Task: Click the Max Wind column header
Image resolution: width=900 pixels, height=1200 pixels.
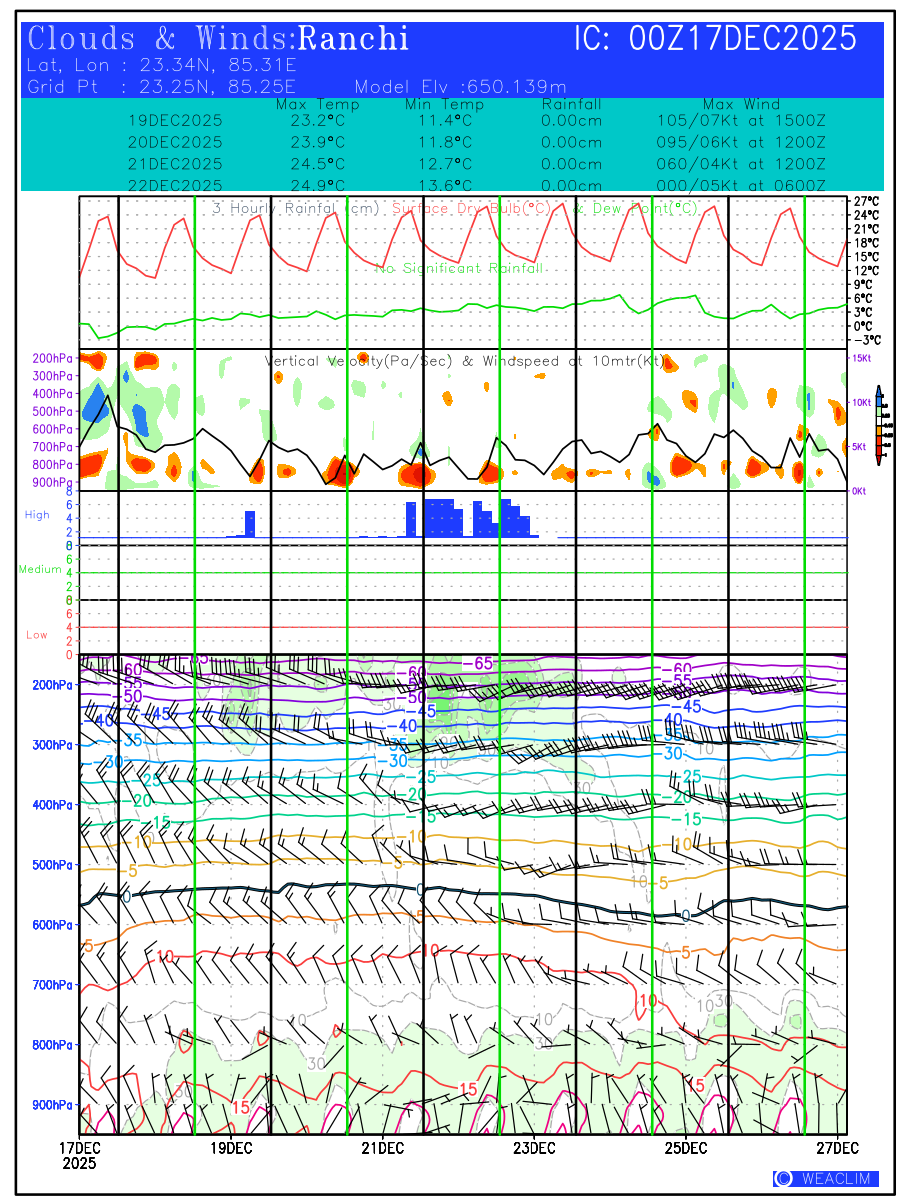Action: pyautogui.click(x=741, y=104)
